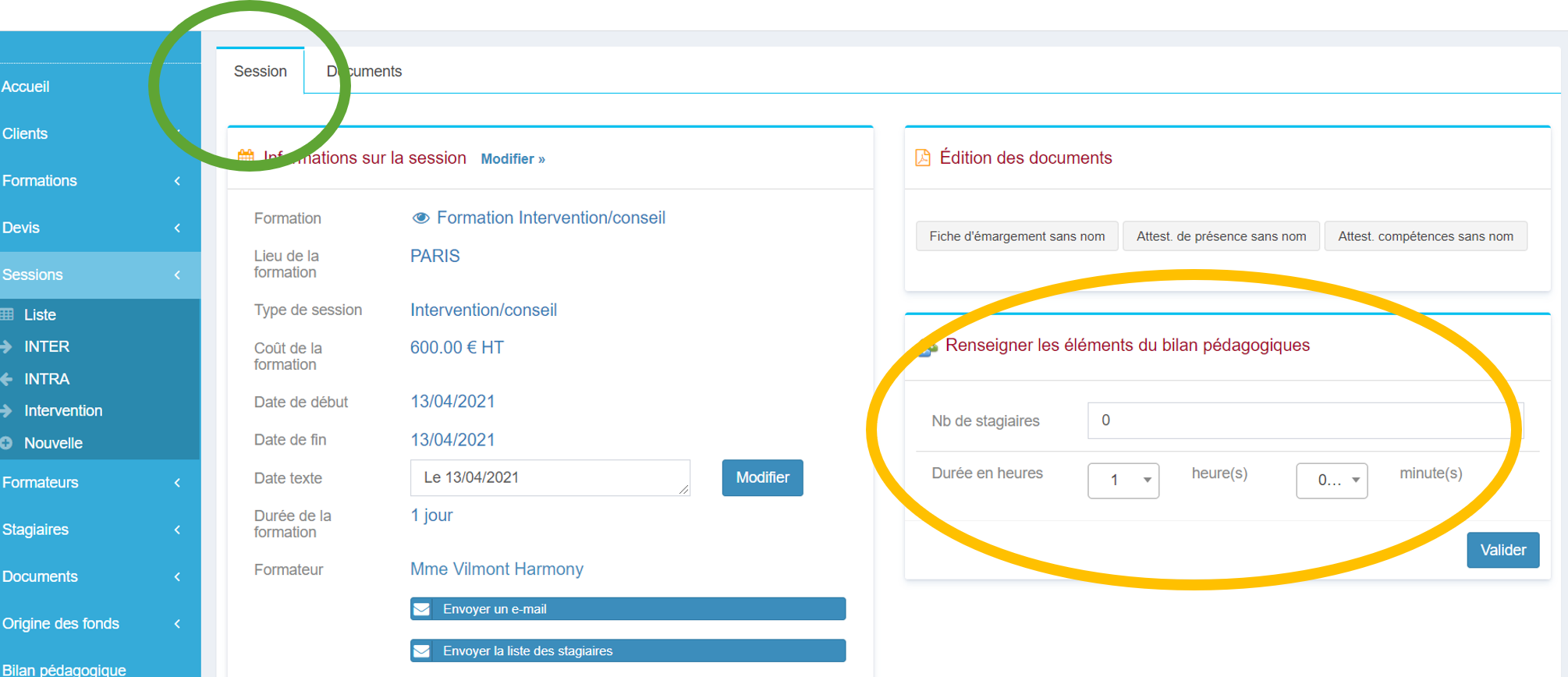This screenshot has height=677, width=1568.
Task: Click the Modifier » link in session header
Action: point(513,159)
